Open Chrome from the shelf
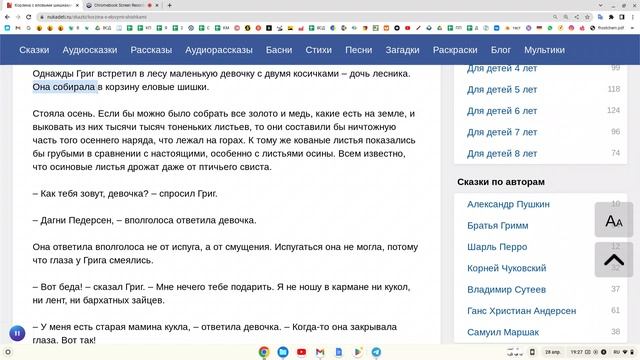 tap(264, 352)
